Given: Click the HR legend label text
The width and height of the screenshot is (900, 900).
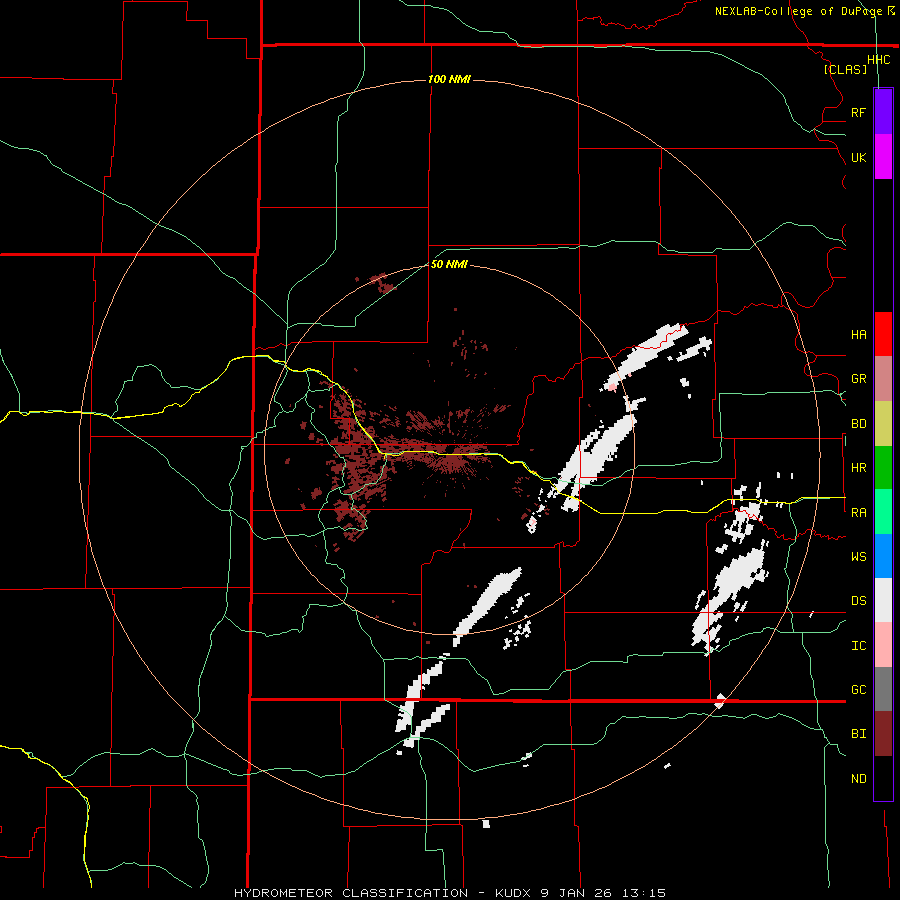Looking at the screenshot, I should tap(858, 468).
